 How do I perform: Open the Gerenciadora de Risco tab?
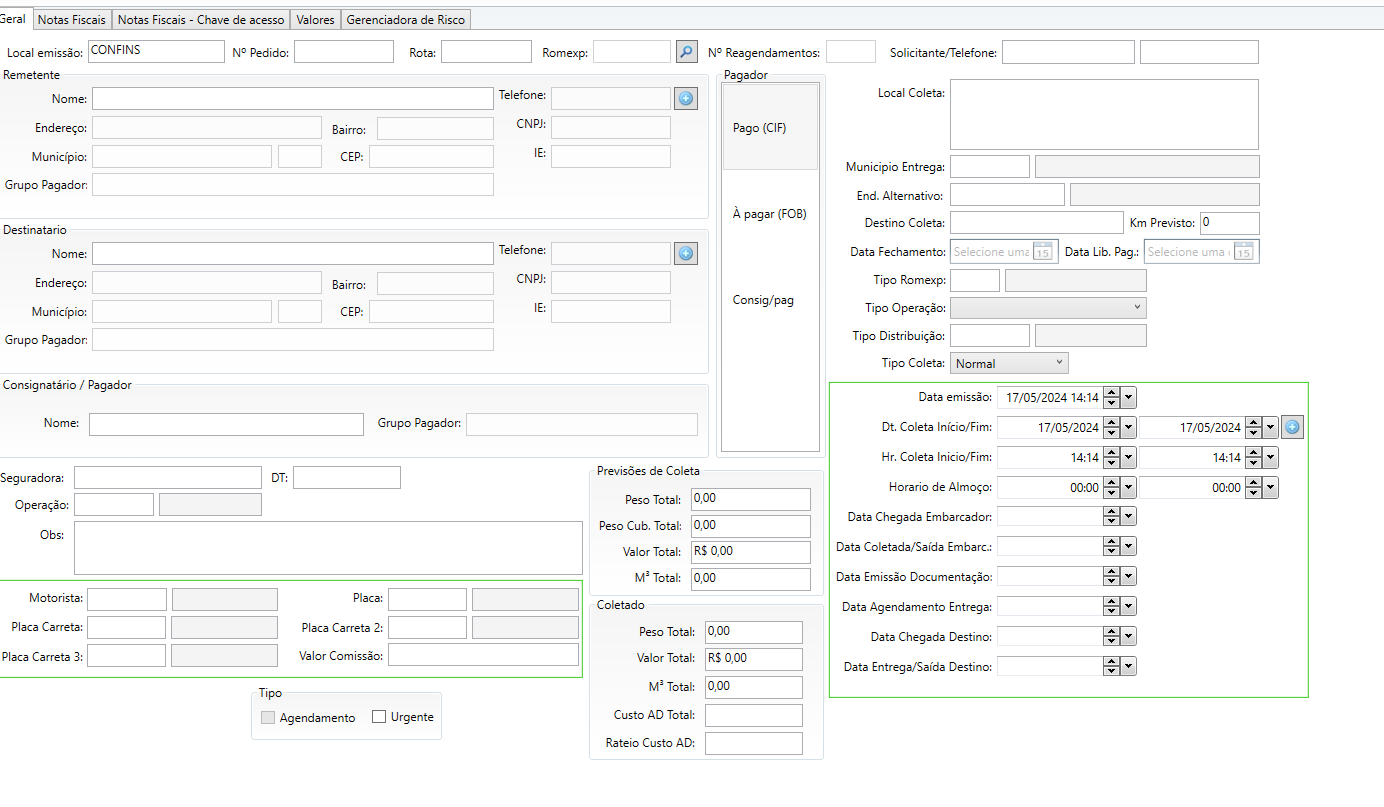(405, 20)
